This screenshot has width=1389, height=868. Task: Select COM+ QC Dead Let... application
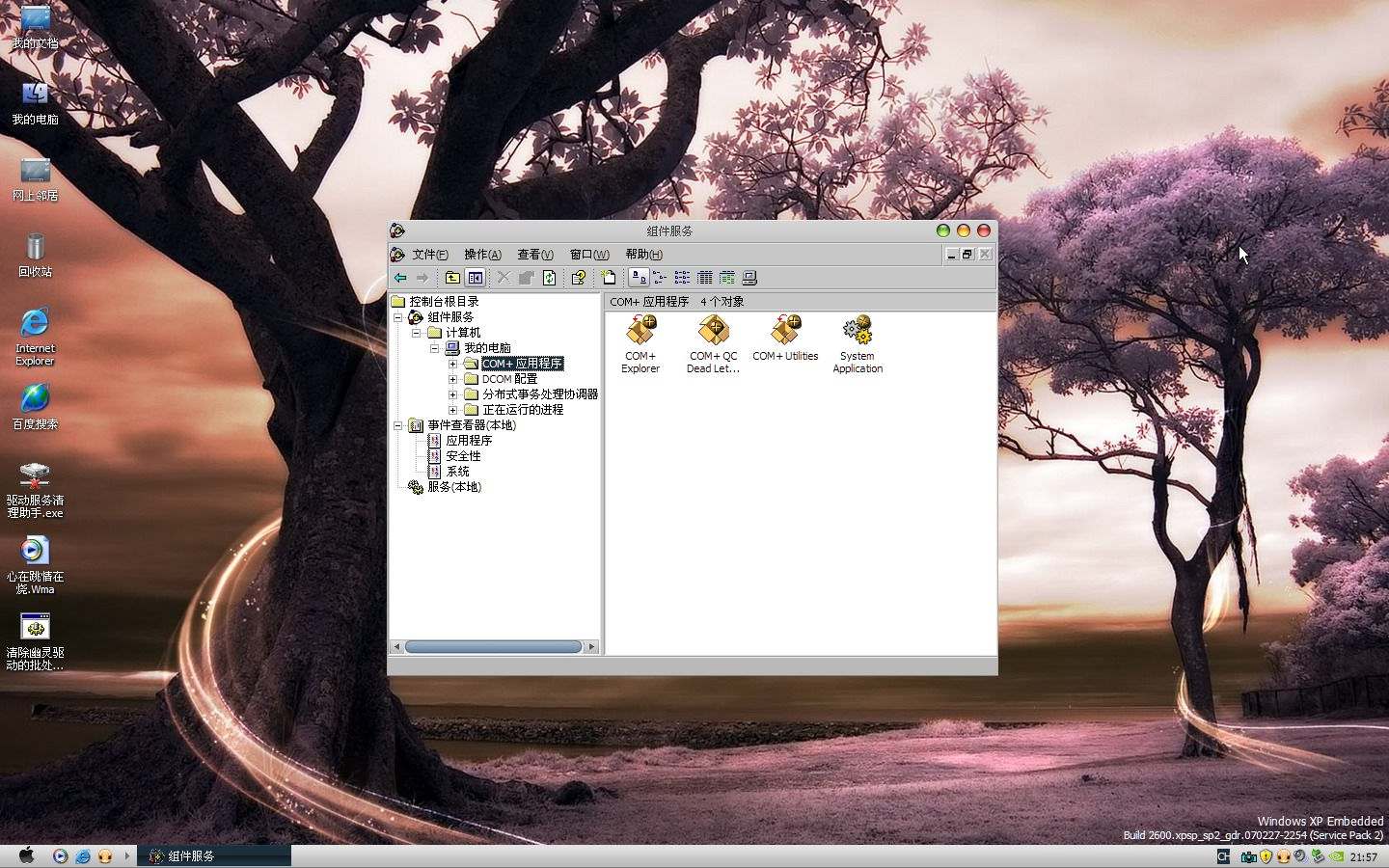[x=713, y=344]
